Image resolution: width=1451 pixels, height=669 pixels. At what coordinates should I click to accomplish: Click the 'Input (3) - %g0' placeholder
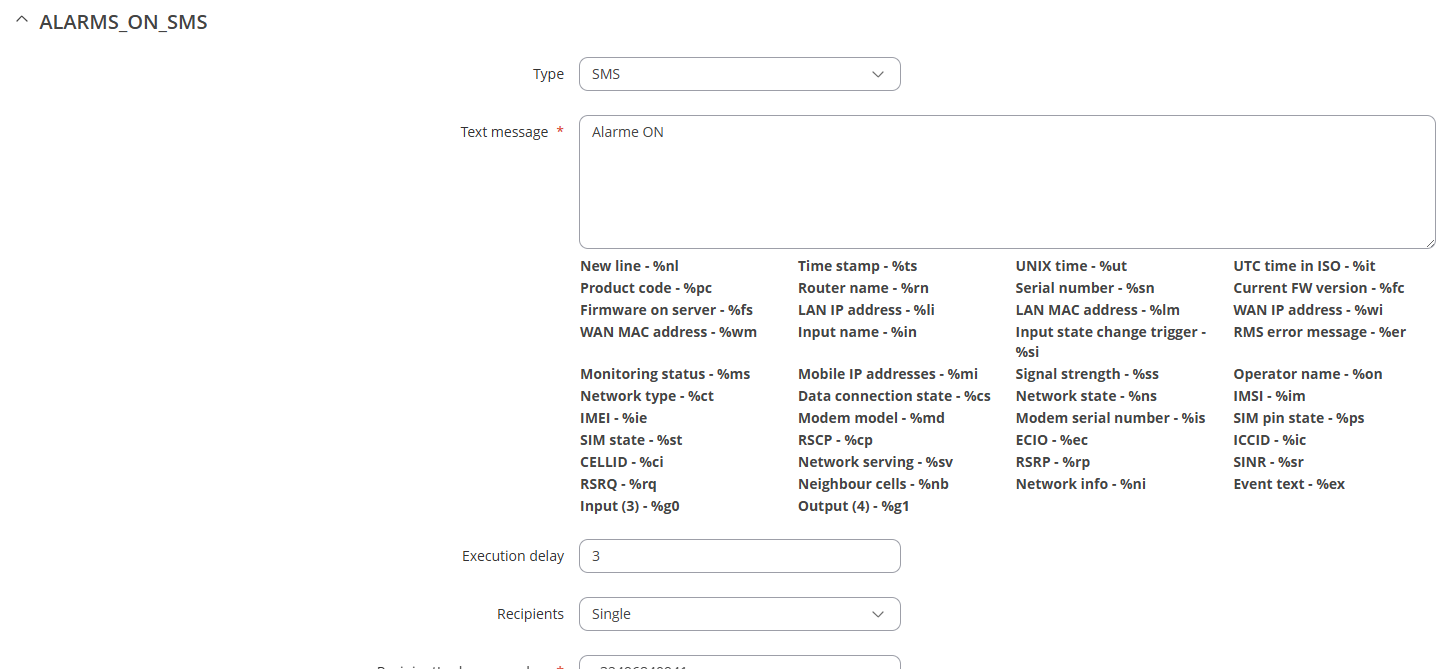629,506
